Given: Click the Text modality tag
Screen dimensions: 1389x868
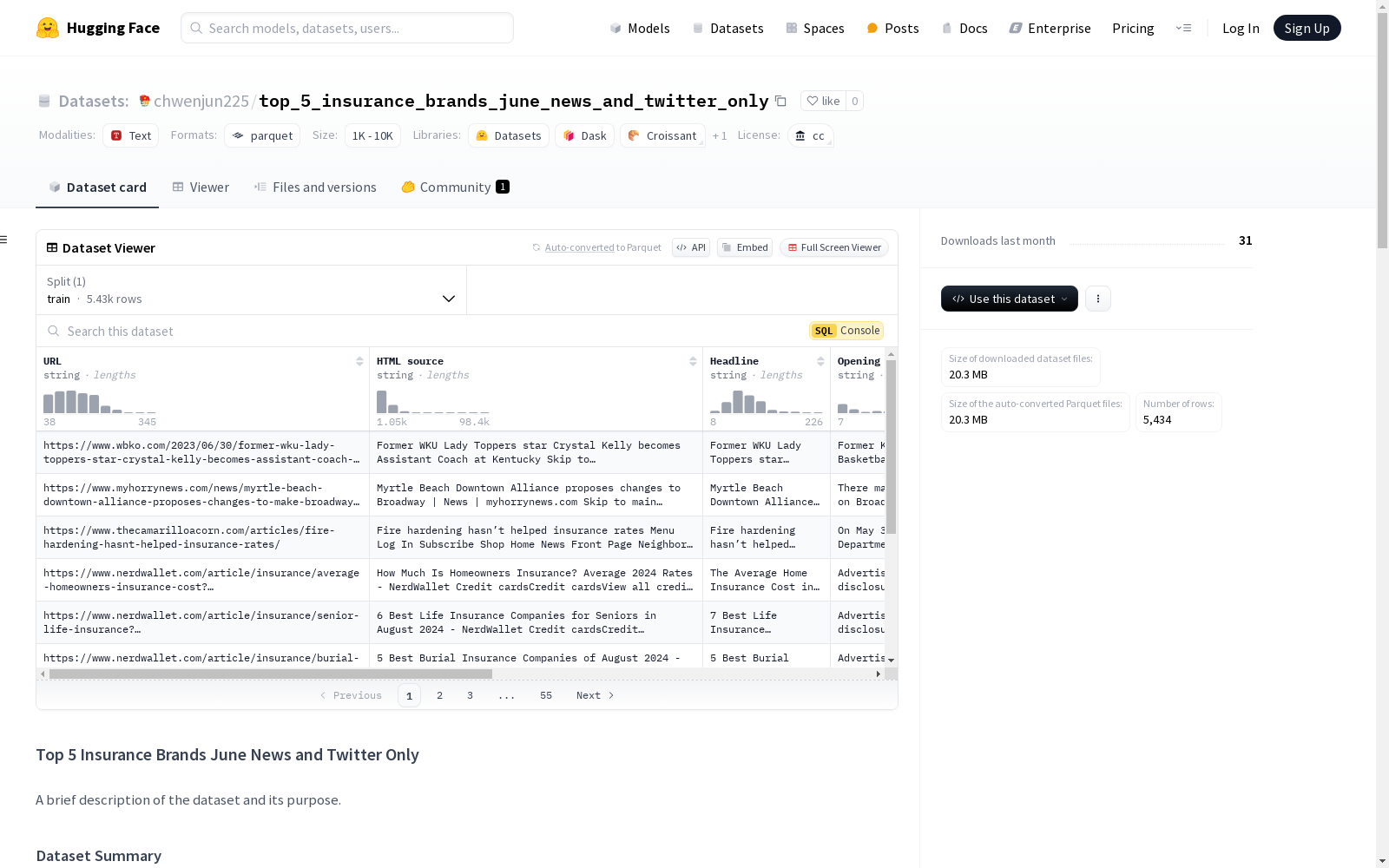Looking at the screenshot, I should [131, 135].
